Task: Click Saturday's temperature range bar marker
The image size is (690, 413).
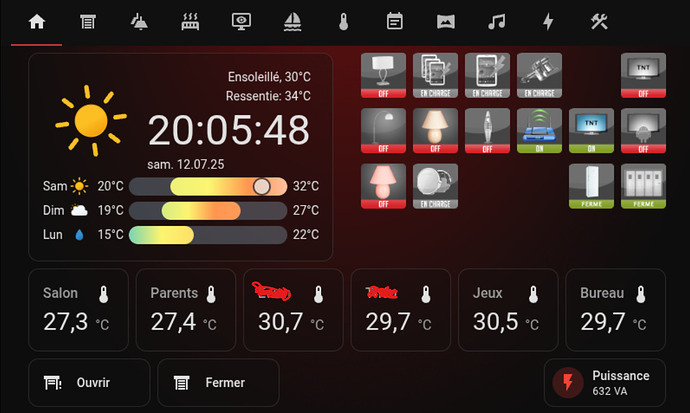Action: pos(262,186)
